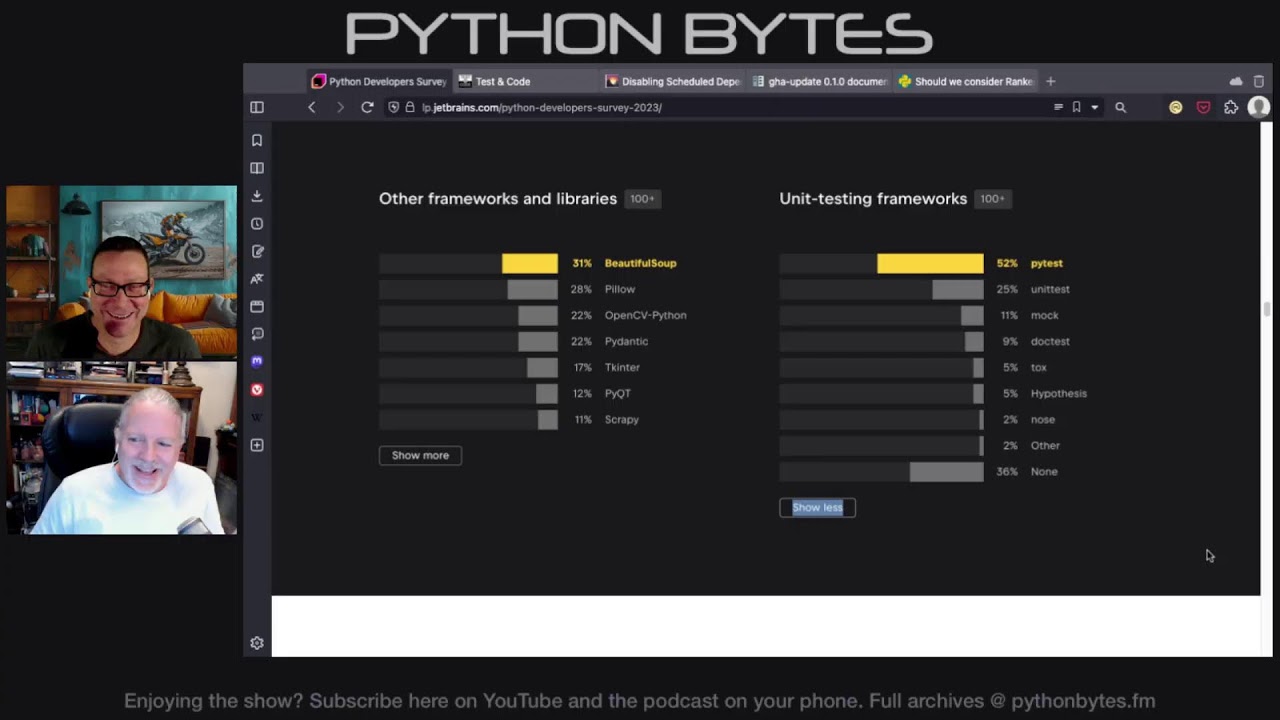Click the 'Unit-testing frameworks' heading
This screenshot has width=1280, height=720.
click(873, 199)
